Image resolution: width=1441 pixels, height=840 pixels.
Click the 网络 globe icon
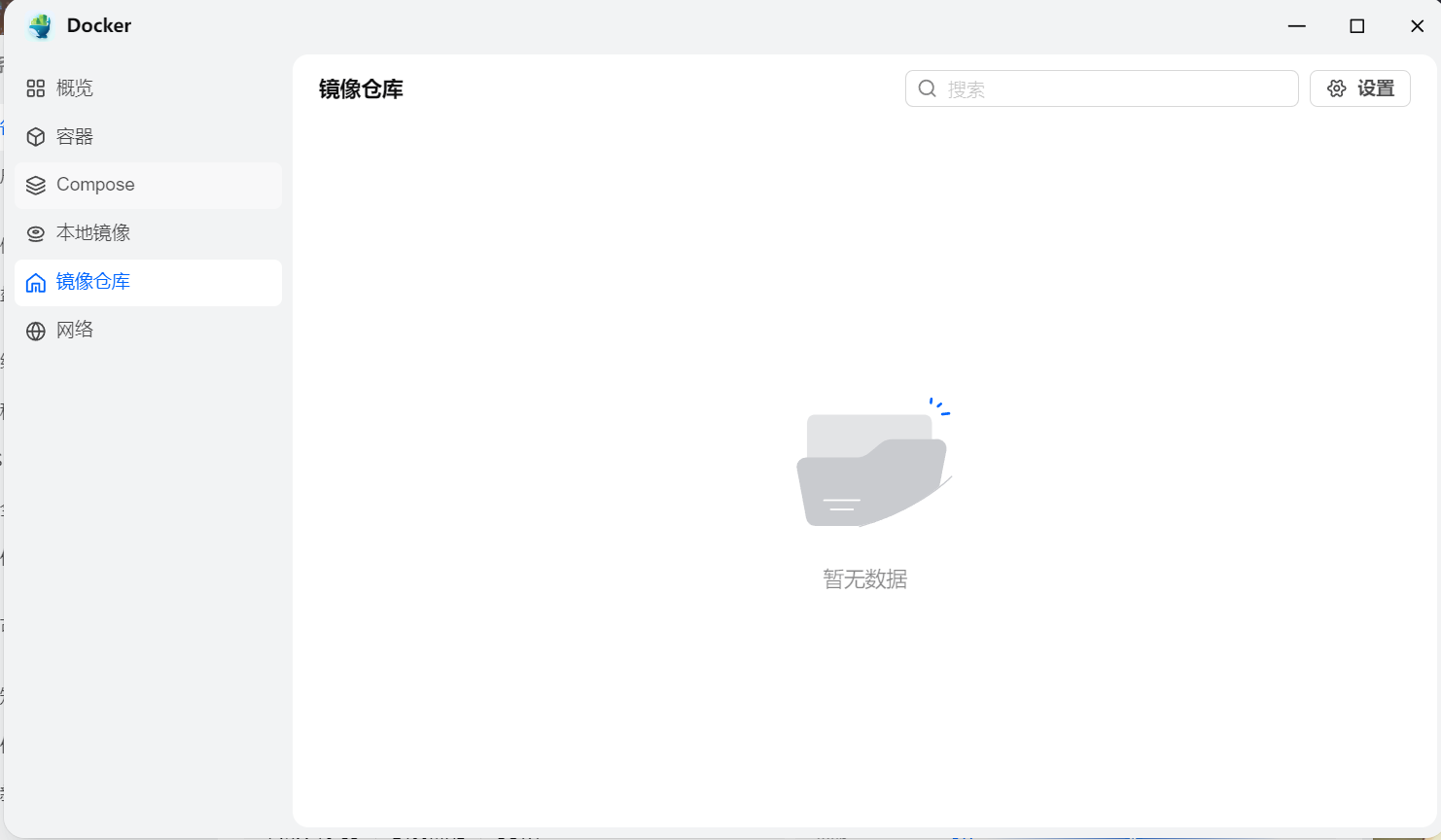(35, 331)
